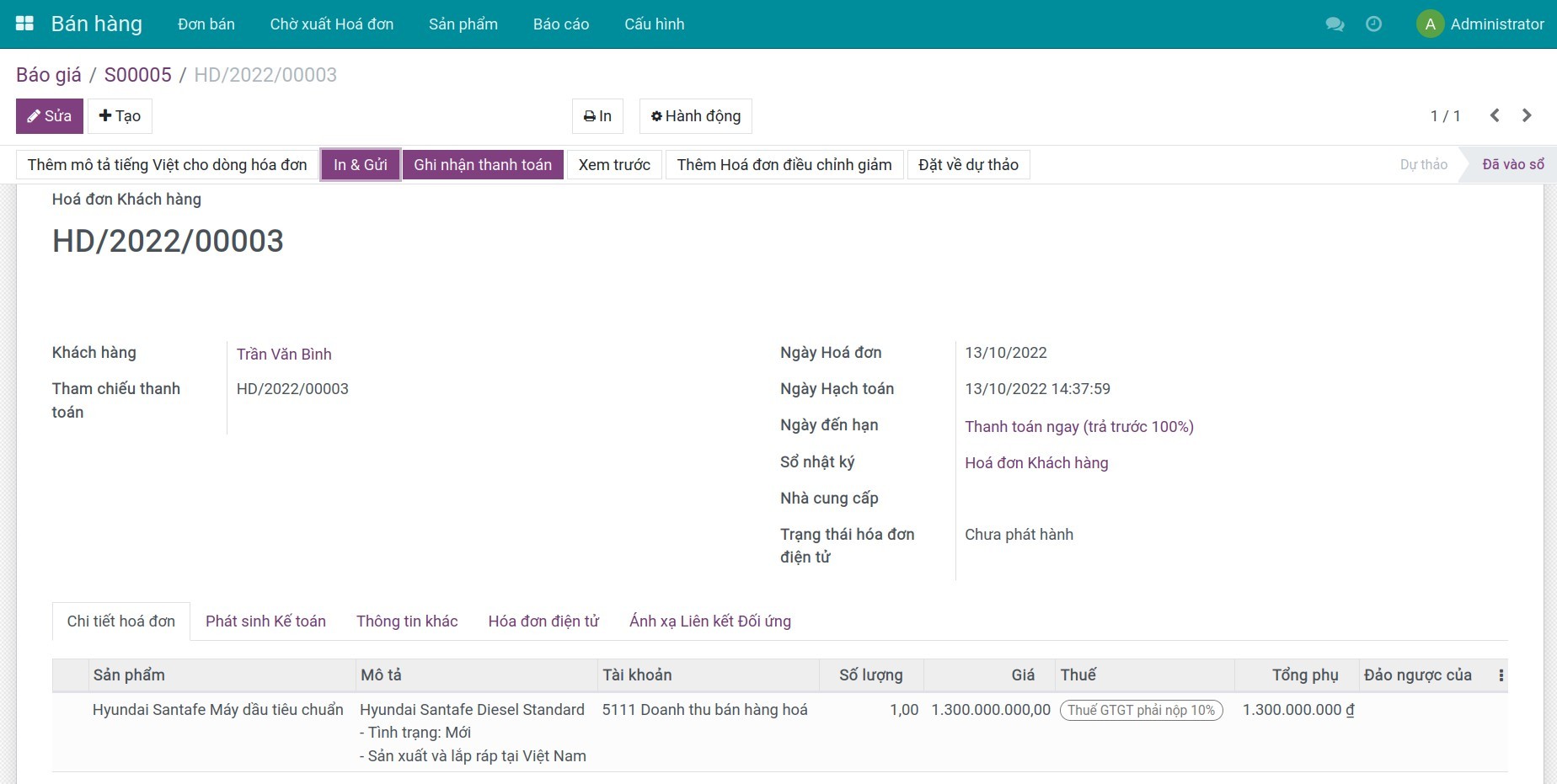1557x784 pixels.
Task: Click the Administrator avatar icon
Action: [1430, 24]
